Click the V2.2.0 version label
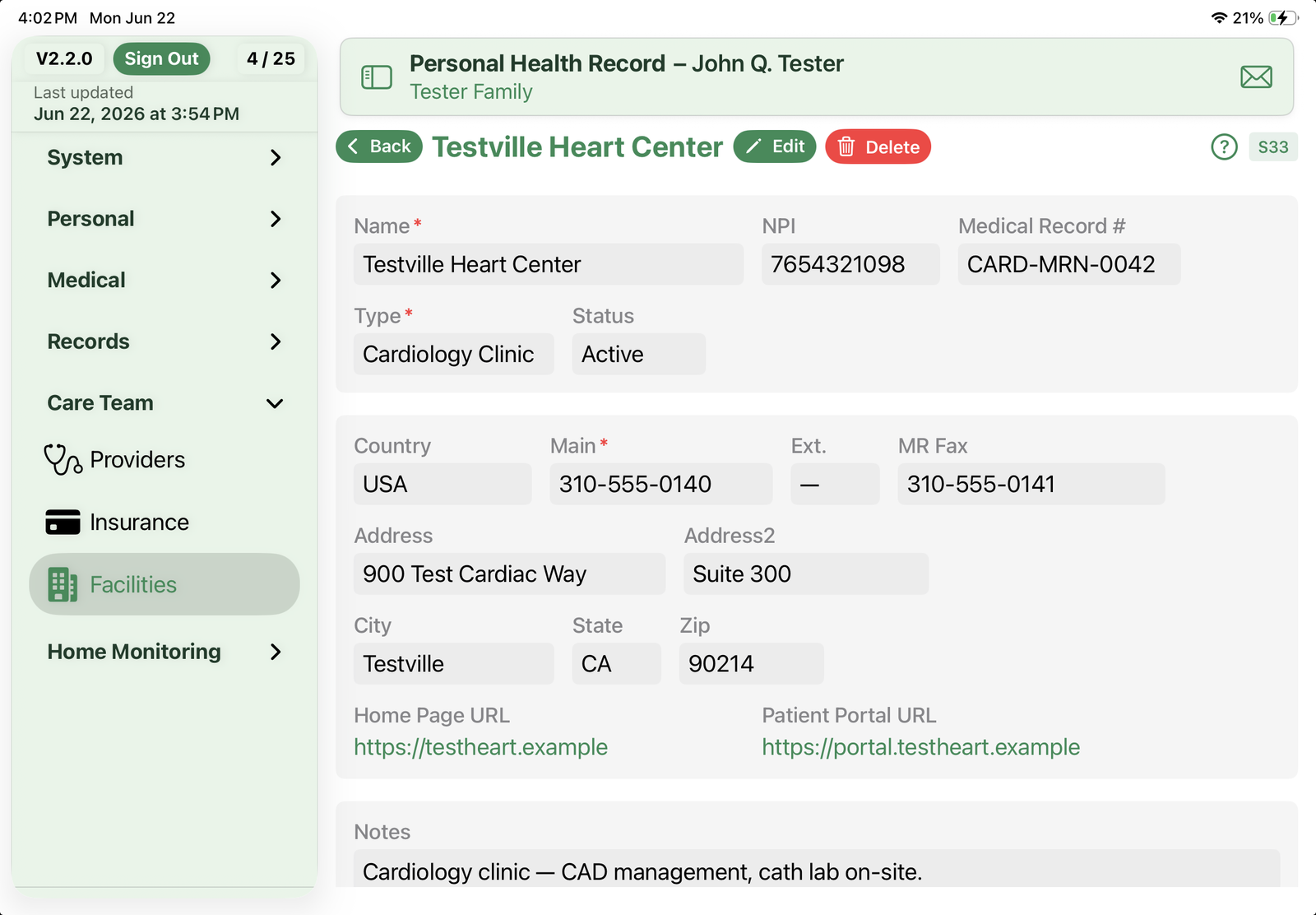 pyautogui.click(x=64, y=58)
